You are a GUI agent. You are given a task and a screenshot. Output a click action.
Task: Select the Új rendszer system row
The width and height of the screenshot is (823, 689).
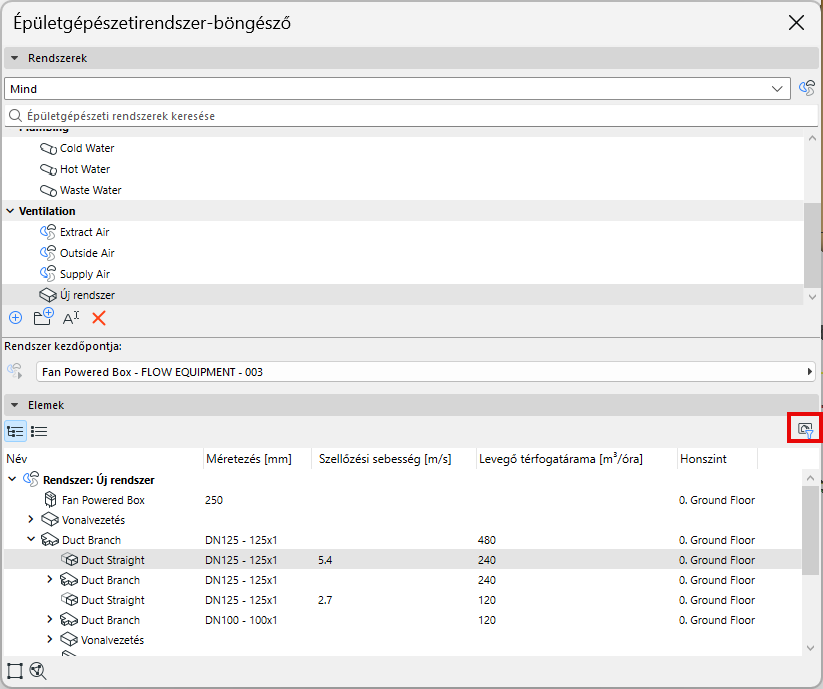coord(403,295)
